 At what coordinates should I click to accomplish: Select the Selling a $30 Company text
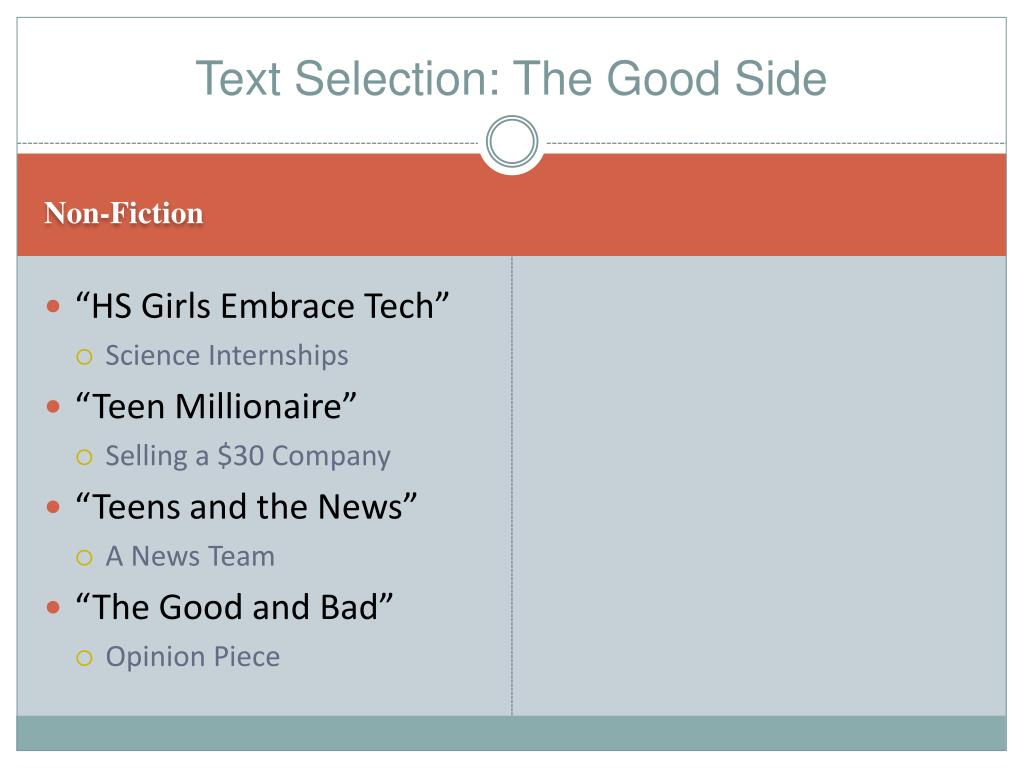pyautogui.click(x=248, y=456)
